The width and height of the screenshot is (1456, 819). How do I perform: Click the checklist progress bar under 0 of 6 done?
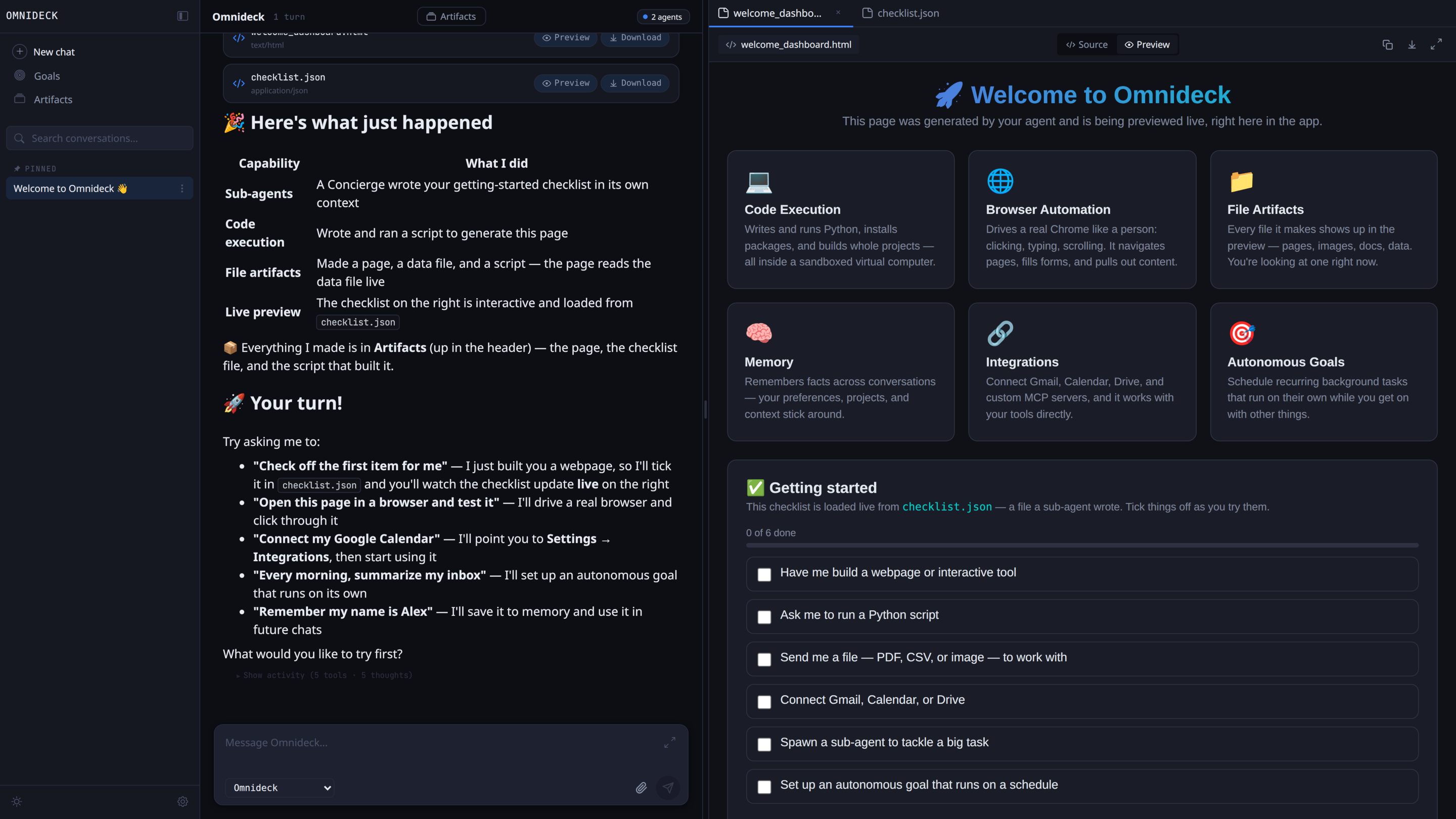pyautogui.click(x=1082, y=545)
